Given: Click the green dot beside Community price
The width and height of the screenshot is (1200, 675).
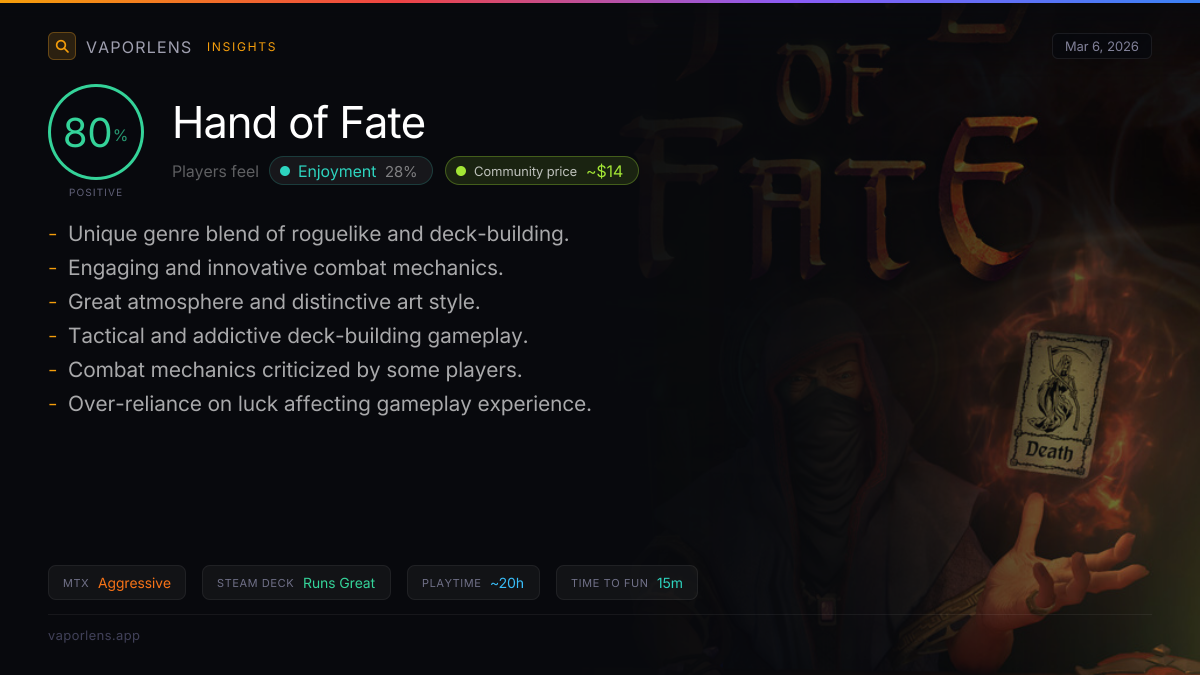Looking at the screenshot, I should tap(460, 171).
